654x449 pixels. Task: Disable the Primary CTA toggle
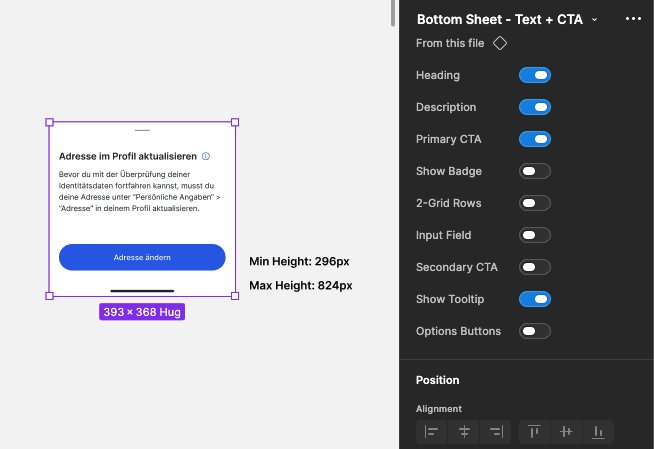535,139
